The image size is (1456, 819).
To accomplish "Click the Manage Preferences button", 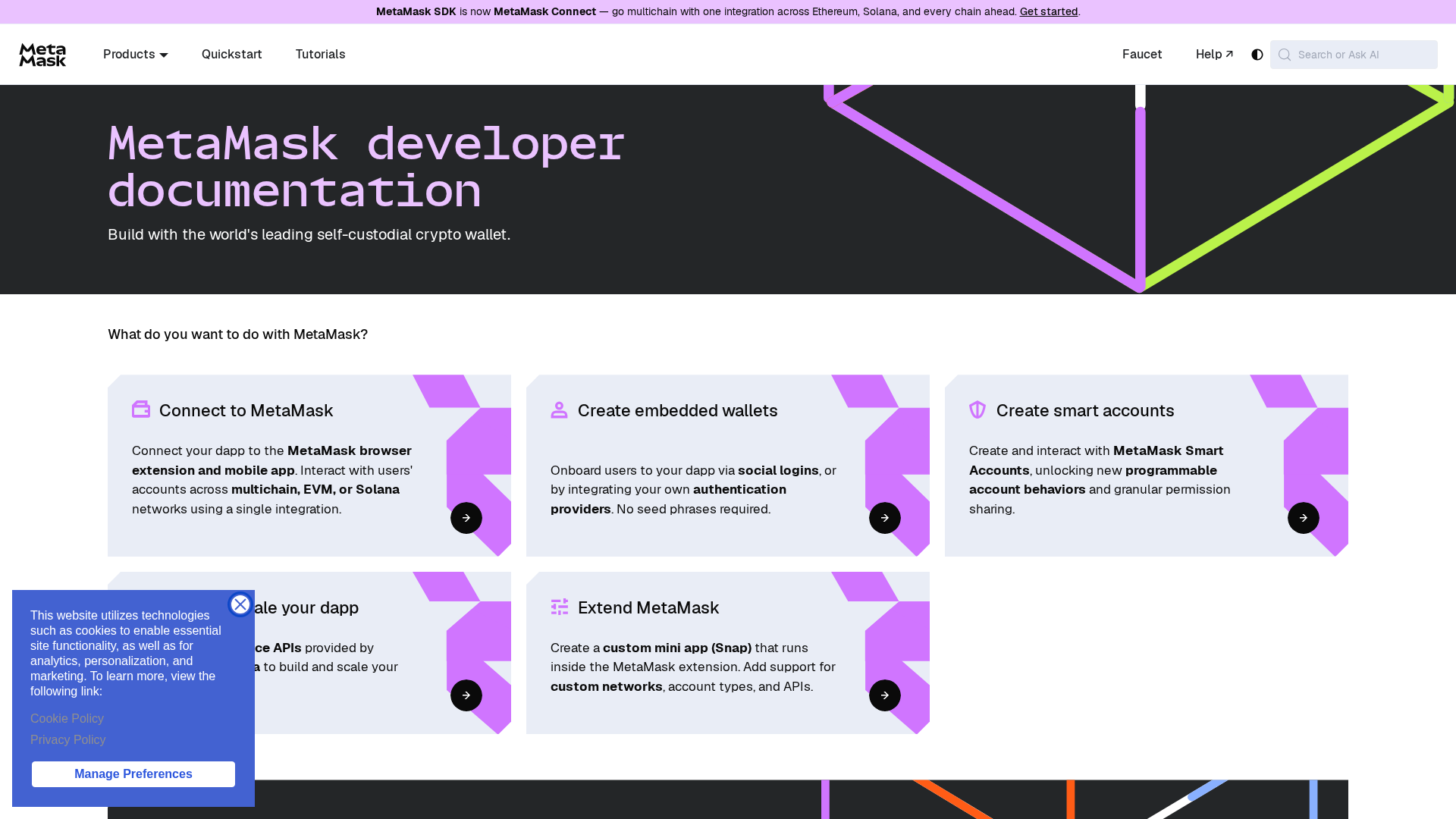I will click(133, 774).
